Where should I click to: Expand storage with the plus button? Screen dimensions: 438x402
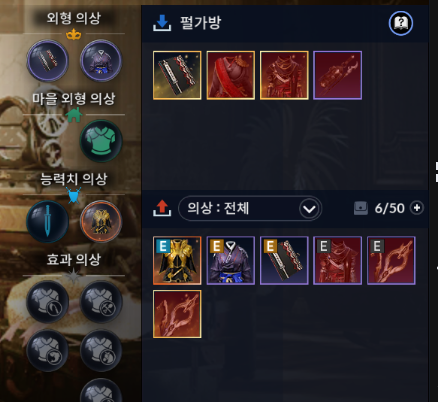tap(417, 208)
